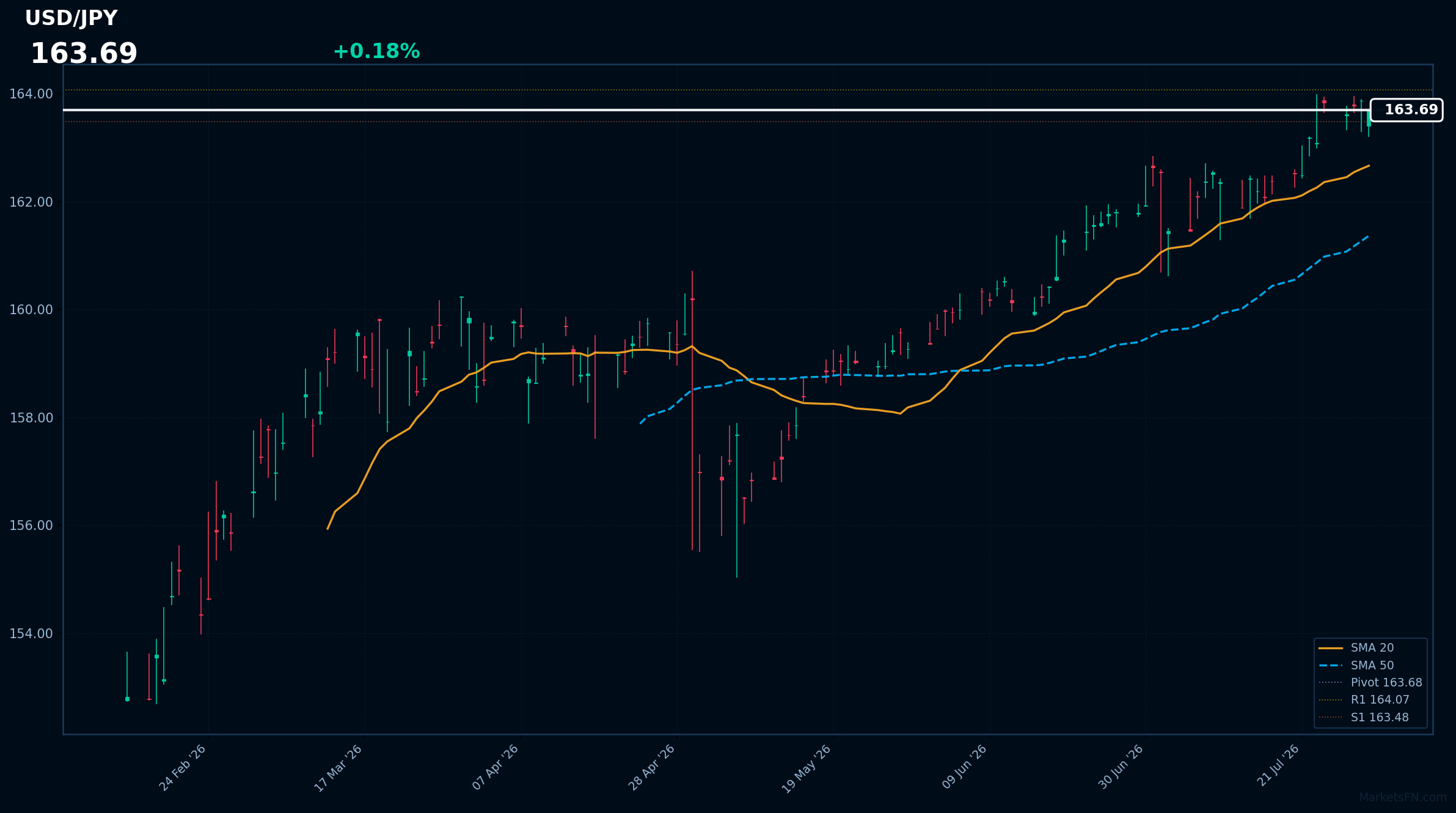Click the 19 May '26 date label
Viewport: 1456px width, 813px height.
click(x=807, y=769)
